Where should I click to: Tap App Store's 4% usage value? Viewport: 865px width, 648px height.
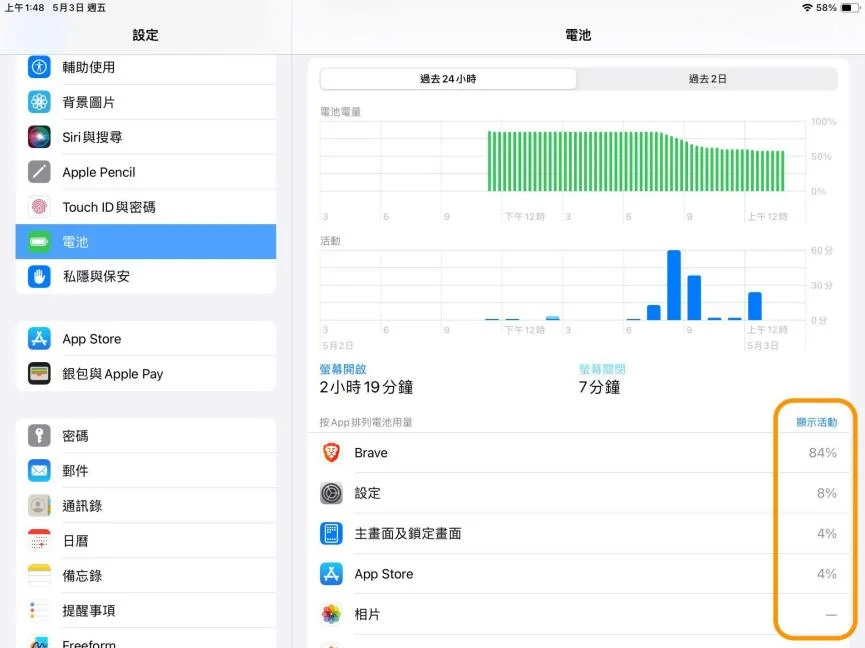coord(826,574)
